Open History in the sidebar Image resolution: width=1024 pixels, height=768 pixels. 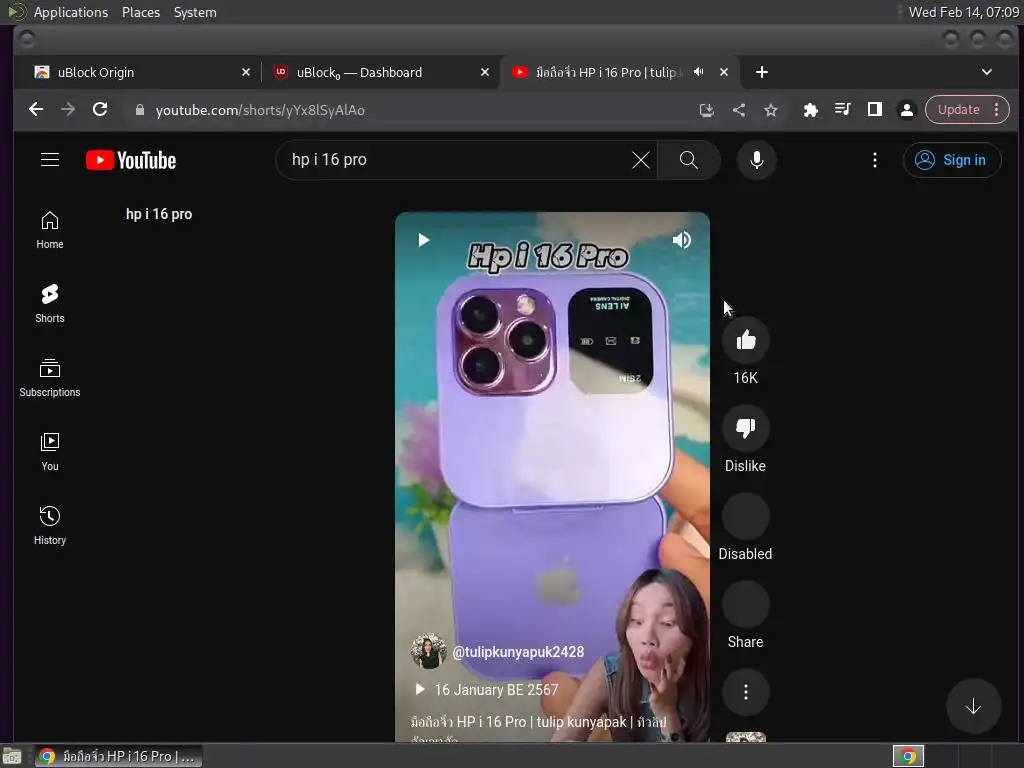pyautogui.click(x=50, y=525)
